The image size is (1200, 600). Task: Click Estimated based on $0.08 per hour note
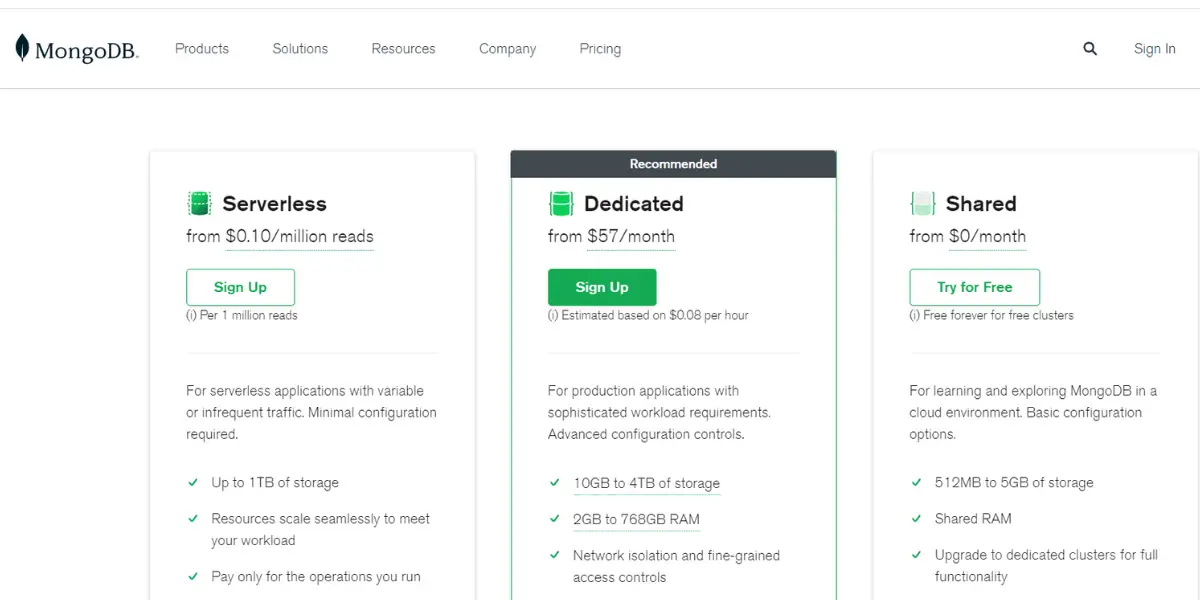(648, 316)
